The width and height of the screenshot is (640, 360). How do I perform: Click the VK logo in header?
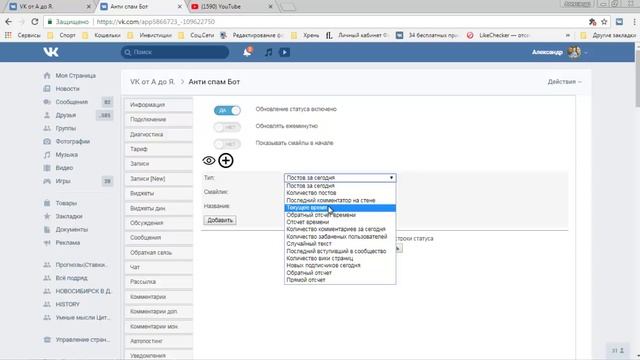[51, 52]
